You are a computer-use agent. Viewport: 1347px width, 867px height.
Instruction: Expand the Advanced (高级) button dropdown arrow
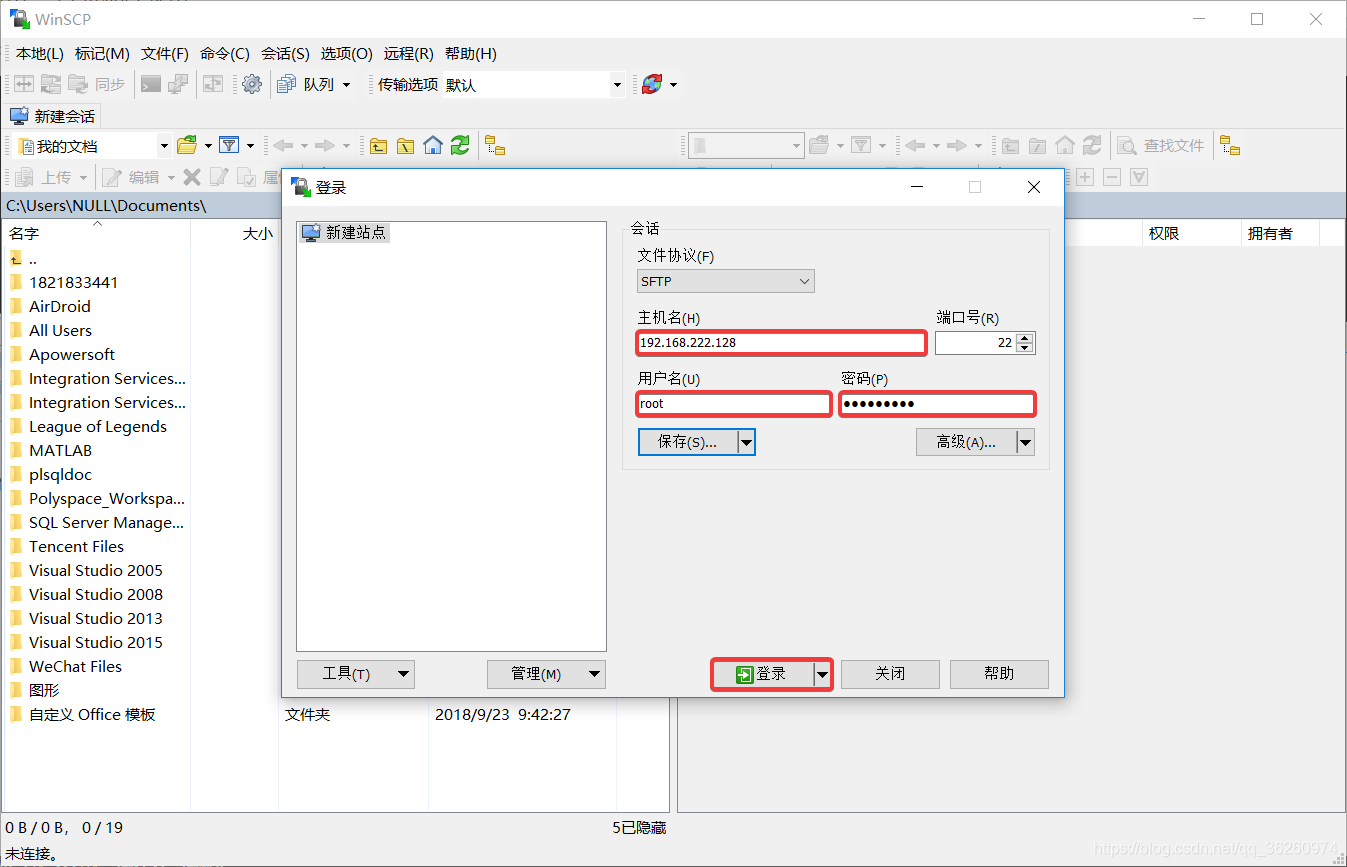(1025, 442)
